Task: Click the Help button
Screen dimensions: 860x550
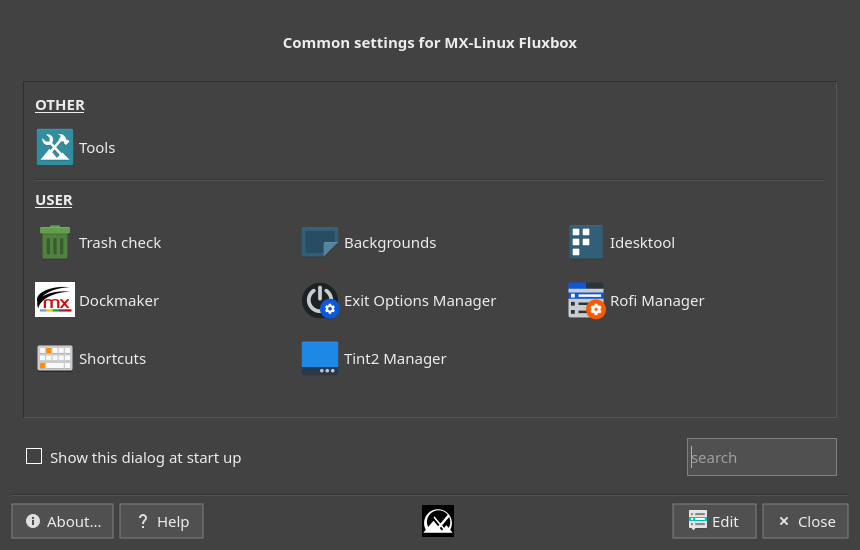Action: point(162,521)
